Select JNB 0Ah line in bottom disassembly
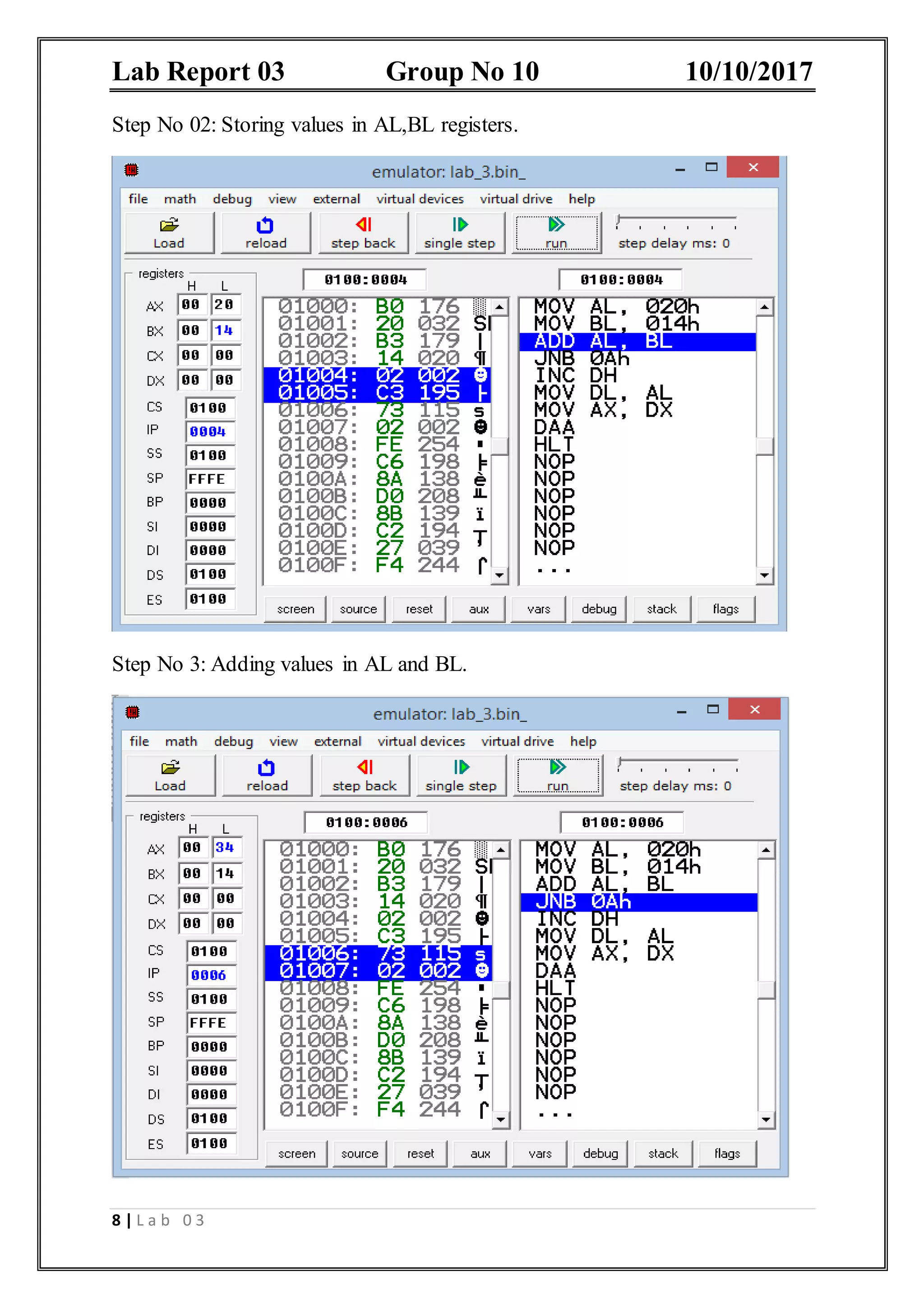Viewport: 924px width, 1307px height. pos(639,902)
